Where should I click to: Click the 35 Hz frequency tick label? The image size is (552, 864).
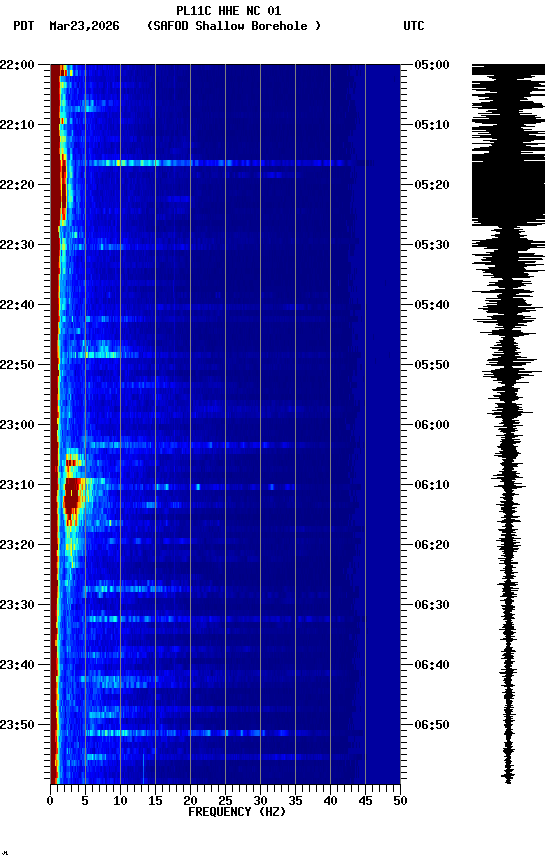(295, 801)
